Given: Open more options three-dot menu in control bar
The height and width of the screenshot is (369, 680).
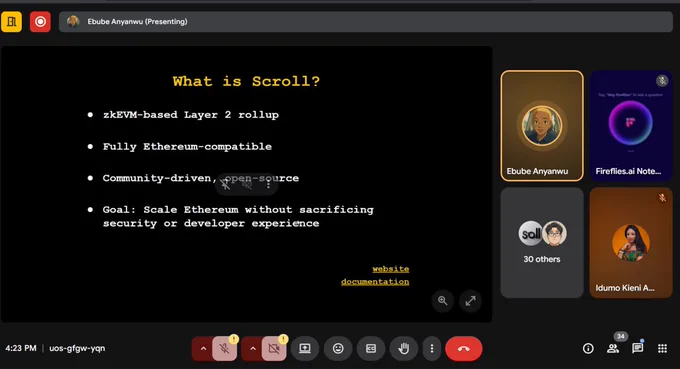Looking at the screenshot, I should (x=432, y=349).
